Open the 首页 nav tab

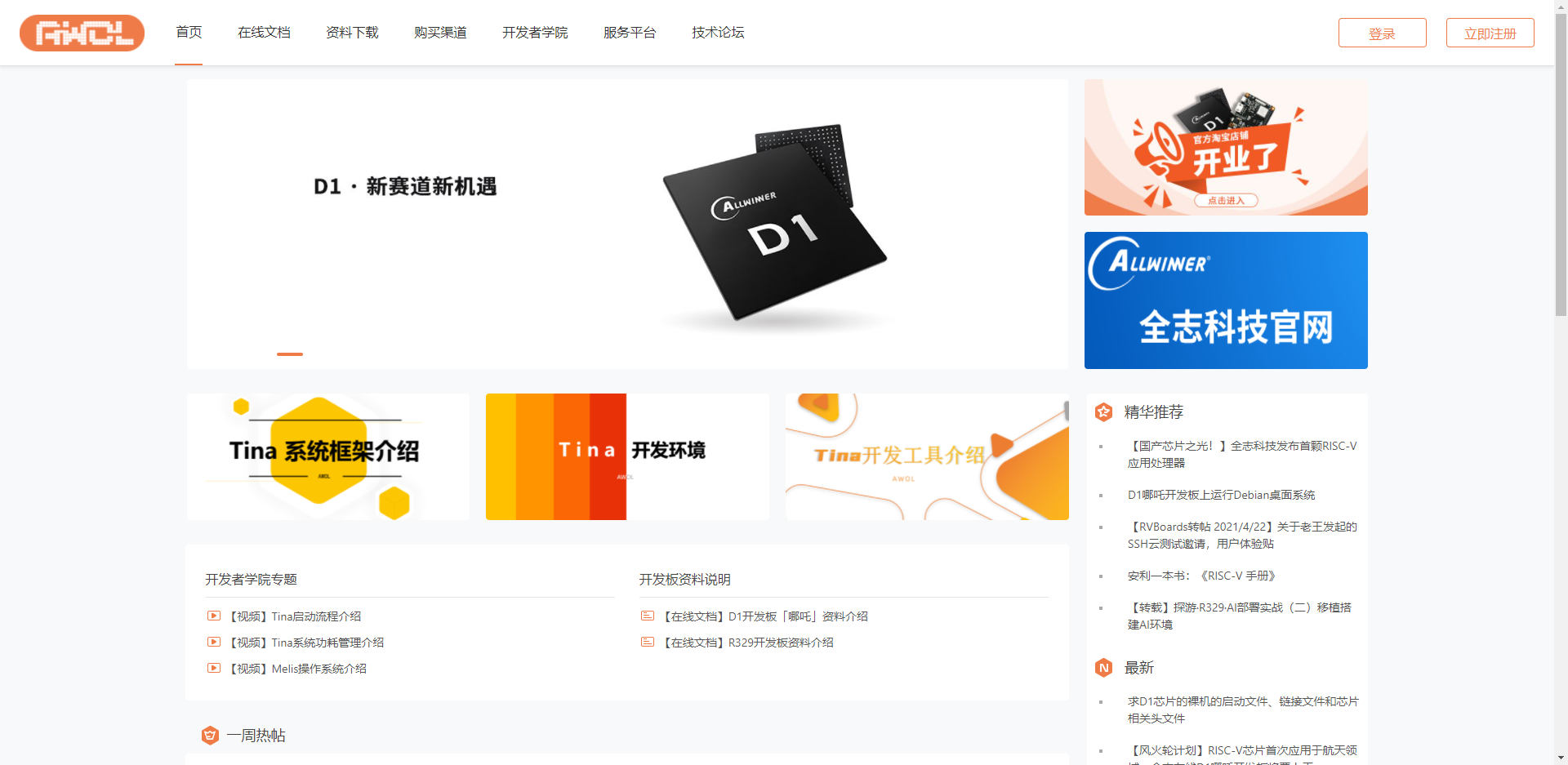point(189,33)
